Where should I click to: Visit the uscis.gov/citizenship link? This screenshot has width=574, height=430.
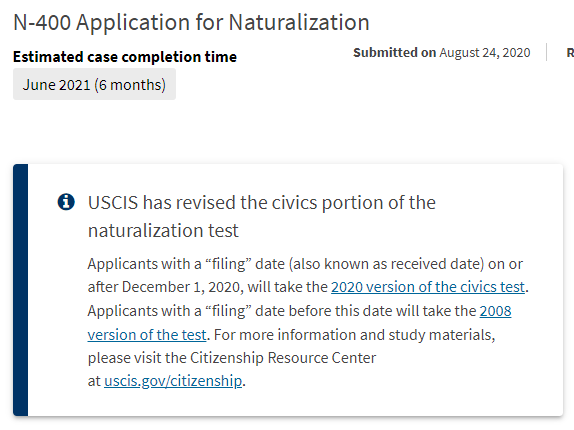point(173,381)
